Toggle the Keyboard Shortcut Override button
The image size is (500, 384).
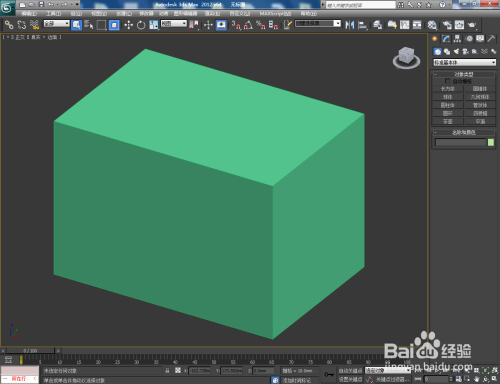pos(221,25)
